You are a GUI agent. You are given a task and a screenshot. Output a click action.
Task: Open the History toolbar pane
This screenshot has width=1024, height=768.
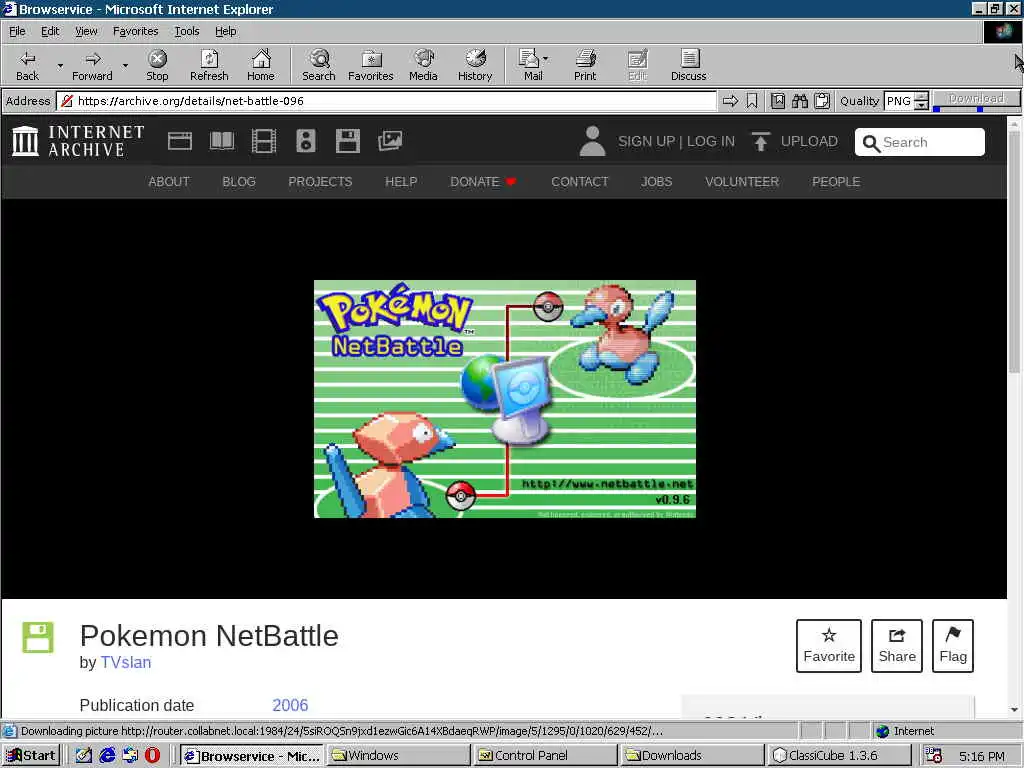475,65
